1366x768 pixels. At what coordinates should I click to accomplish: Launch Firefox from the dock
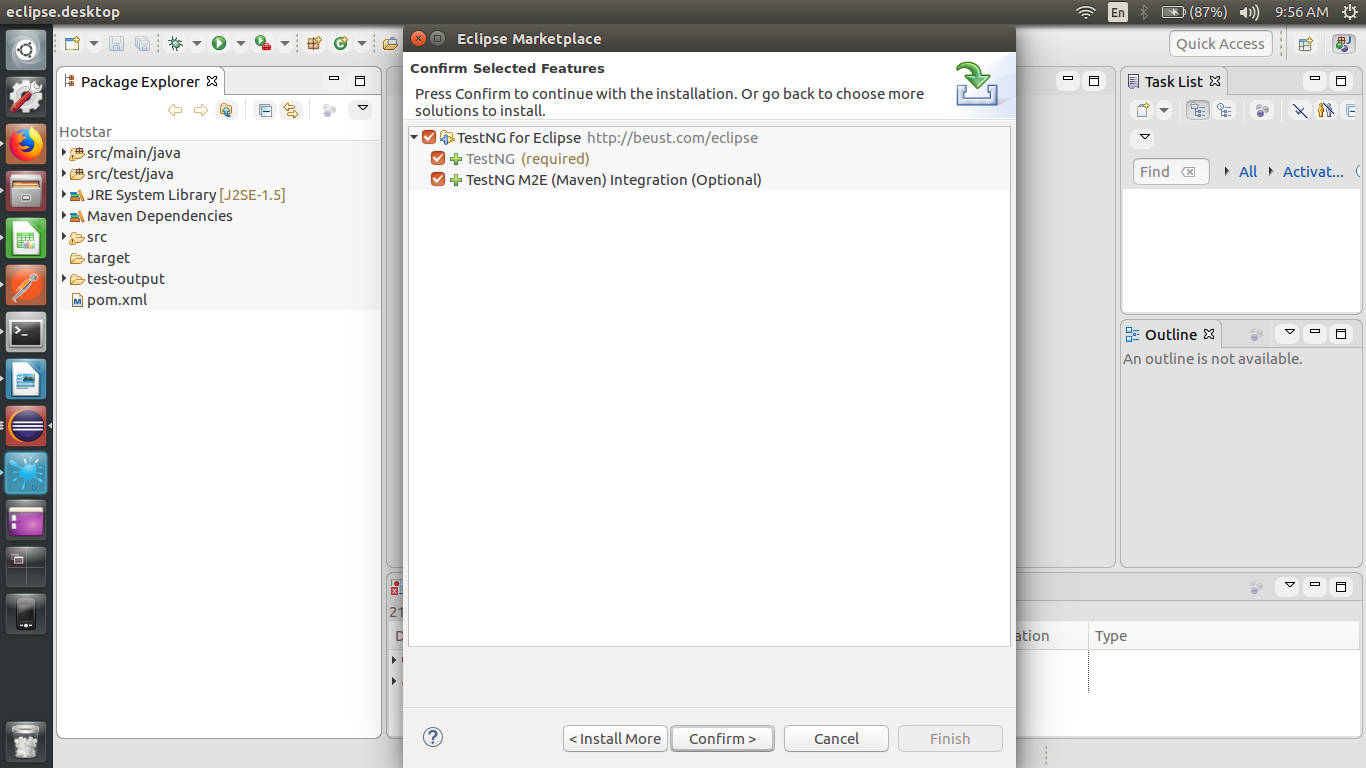click(x=25, y=143)
